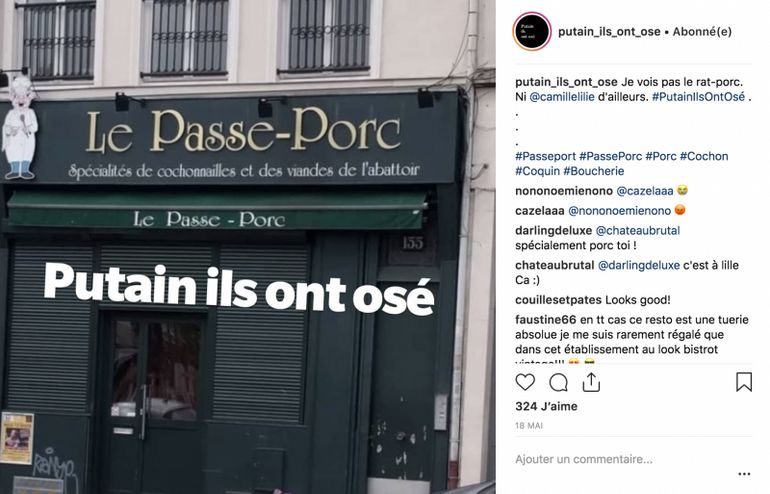The image size is (770, 494).
Task: Open the #PutainIlsOntOsé hashtag
Action: point(698,97)
